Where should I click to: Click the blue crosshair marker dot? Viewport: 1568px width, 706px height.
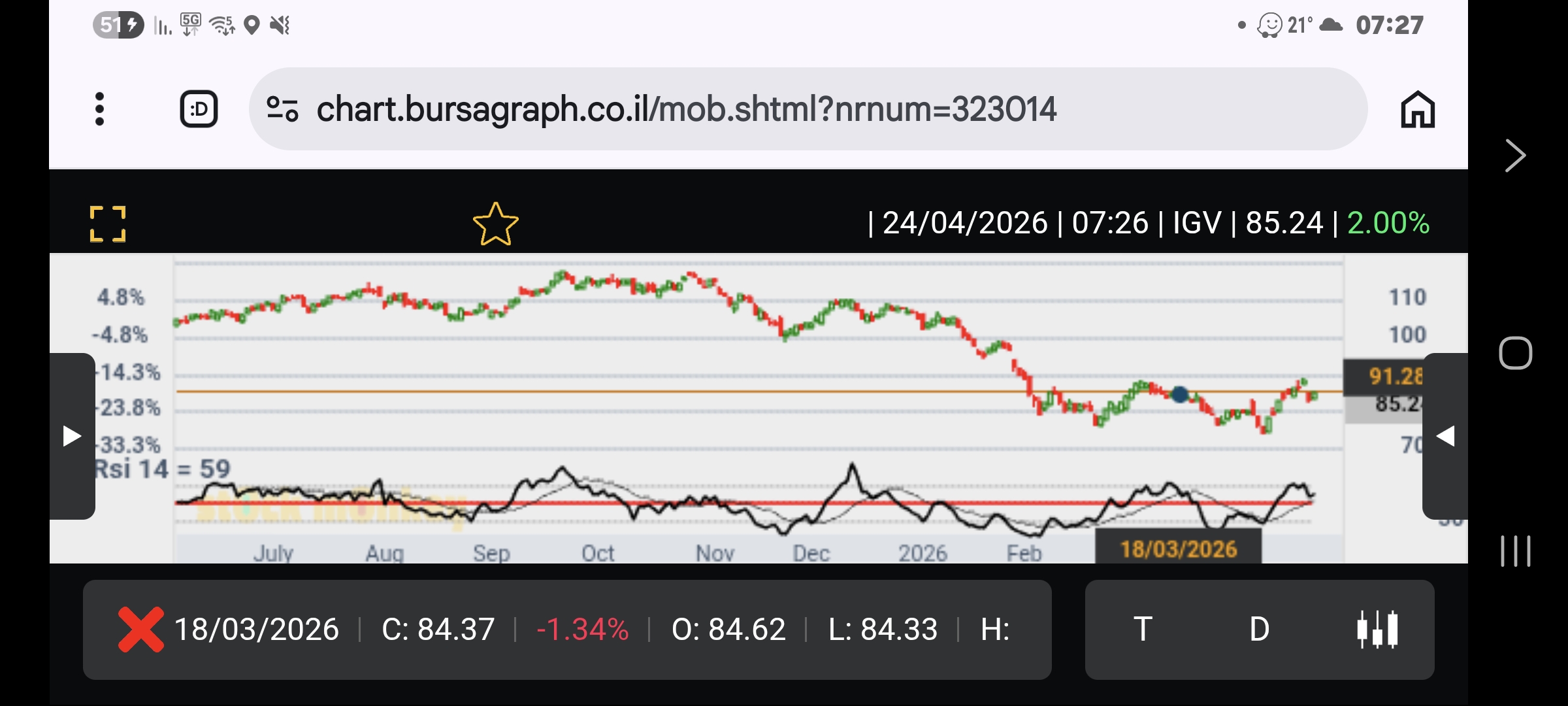click(1179, 394)
